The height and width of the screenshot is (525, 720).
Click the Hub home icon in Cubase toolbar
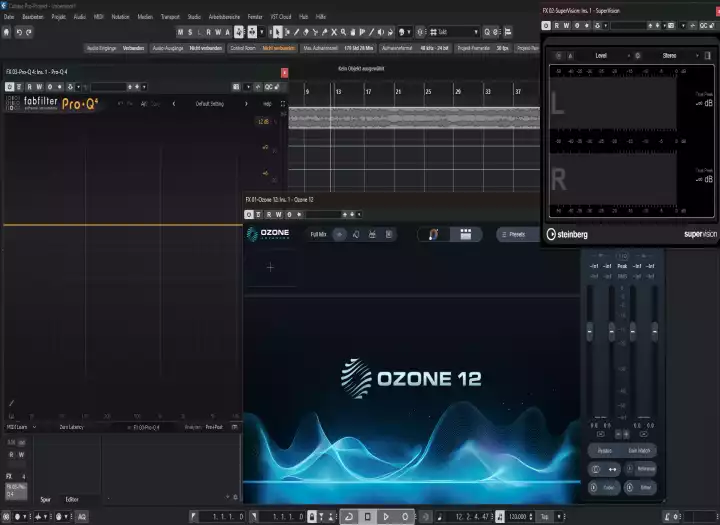tap(6, 32)
